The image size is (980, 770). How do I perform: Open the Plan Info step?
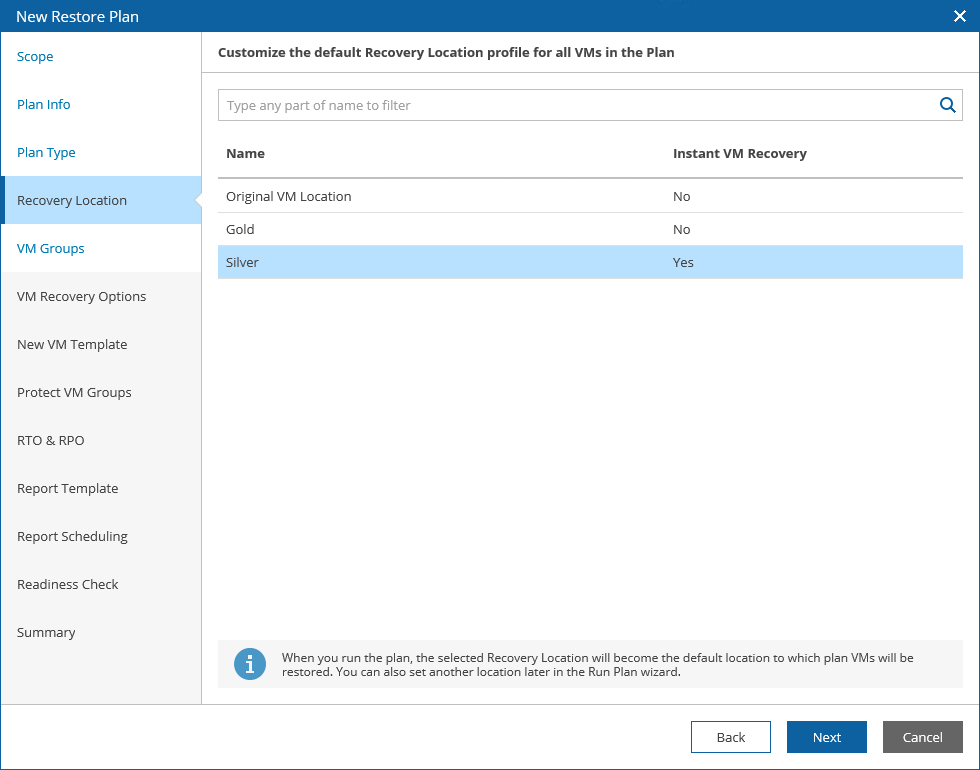pyautogui.click(x=44, y=105)
